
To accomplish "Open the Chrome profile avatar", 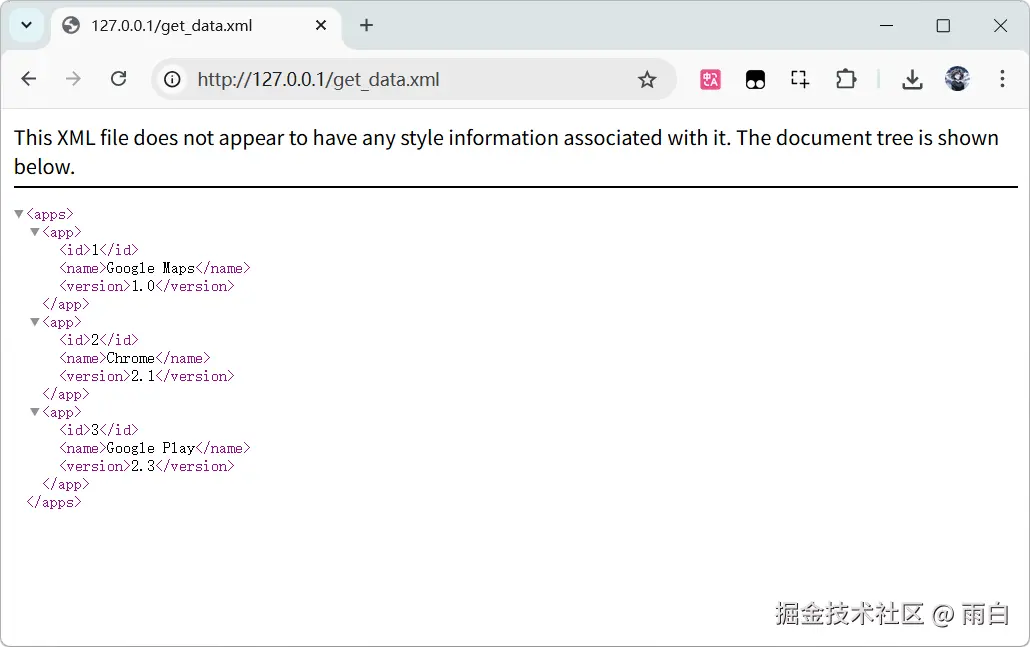I will (957, 78).
